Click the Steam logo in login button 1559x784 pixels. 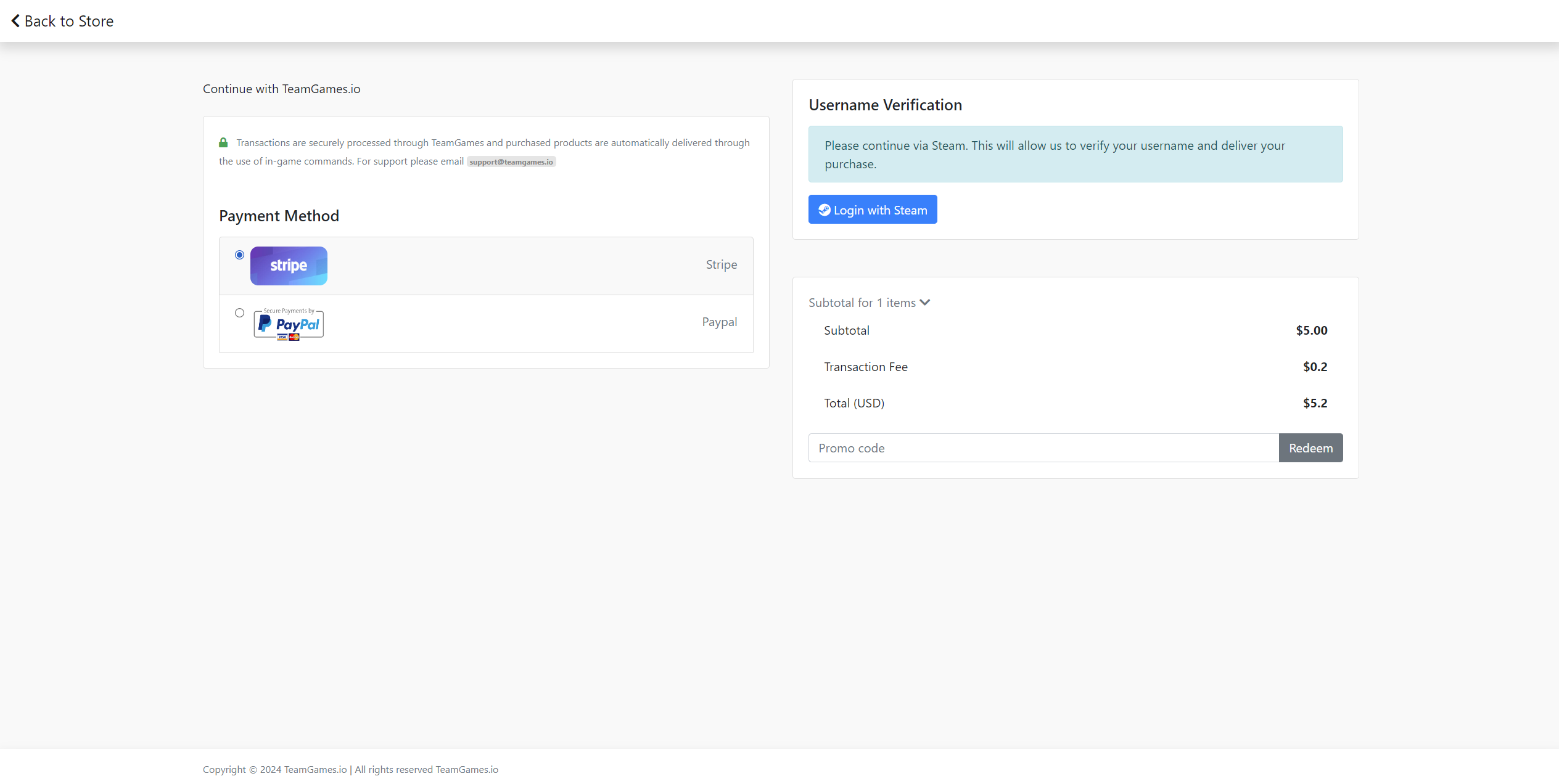coord(824,210)
